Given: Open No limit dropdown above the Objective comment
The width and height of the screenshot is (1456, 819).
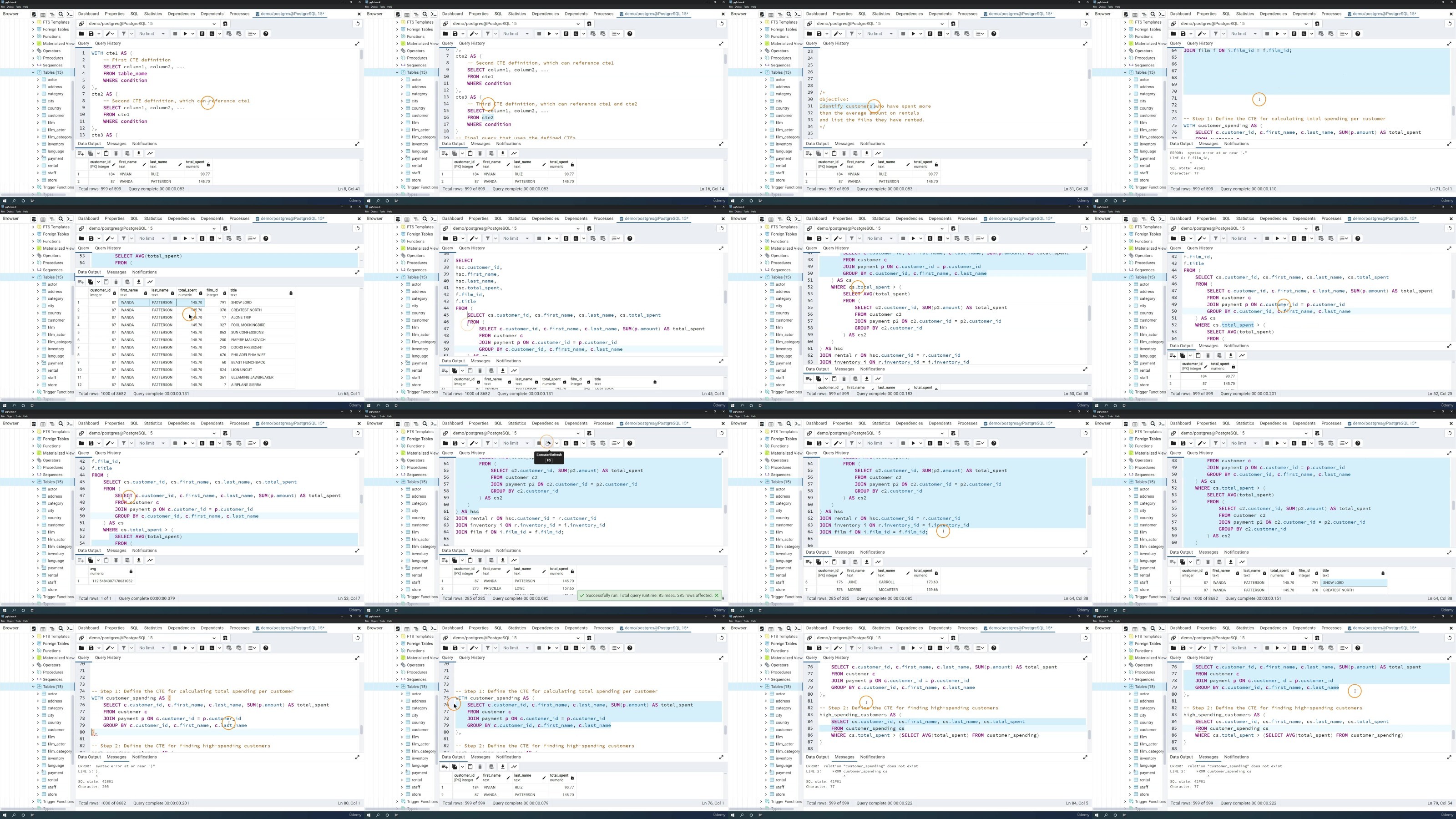Looking at the screenshot, I should 880,33.
